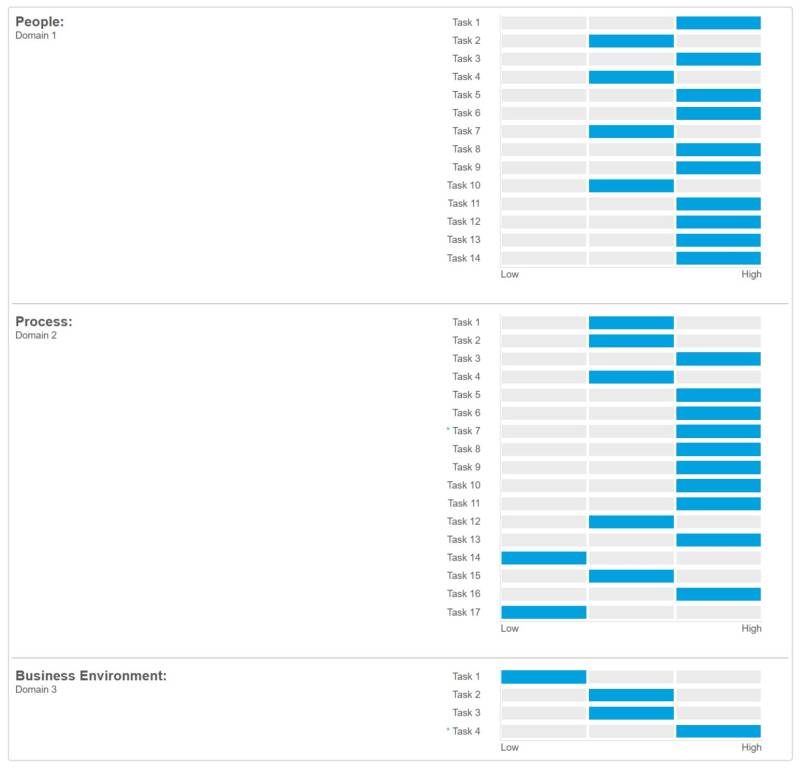
Task: Click the blue bar for People Task 10
Action: coord(631,186)
